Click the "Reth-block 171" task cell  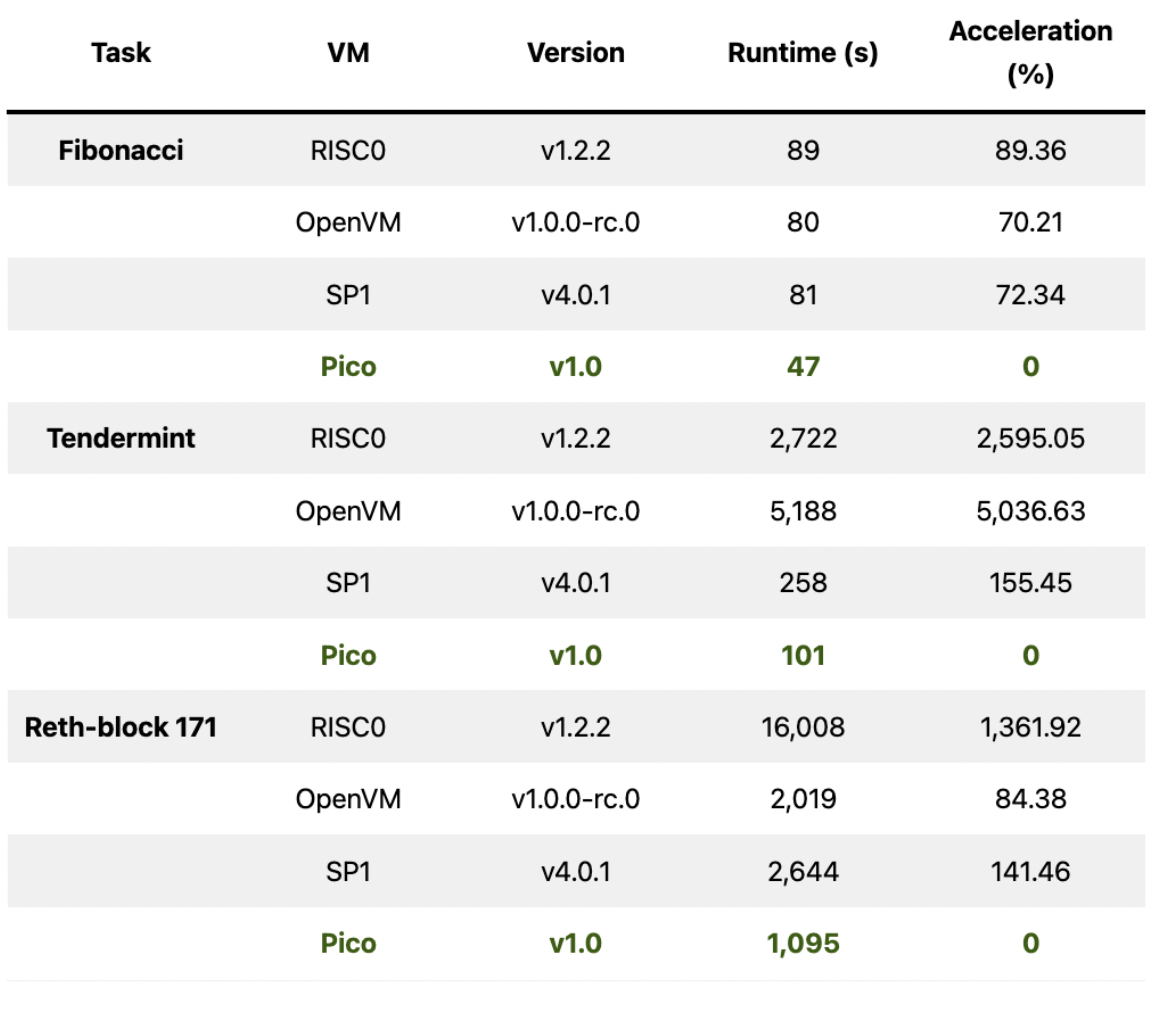pyautogui.click(x=121, y=727)
